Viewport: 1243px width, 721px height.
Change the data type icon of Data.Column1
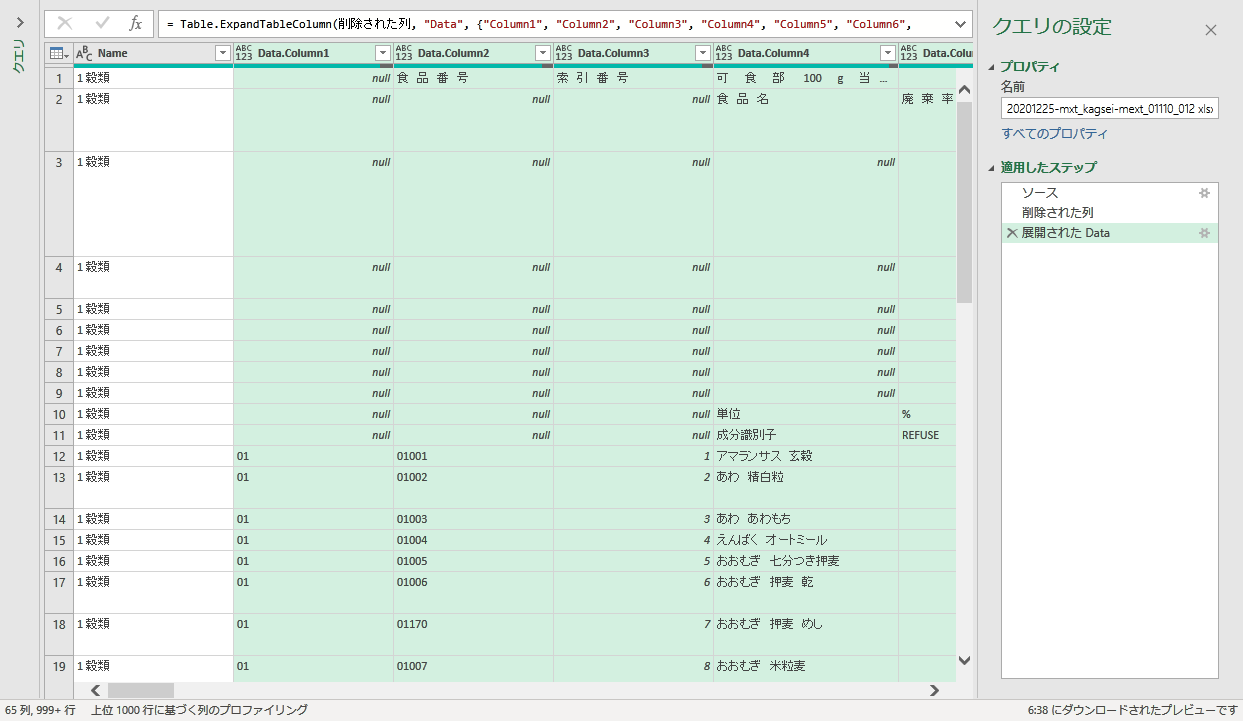point(244,53)
